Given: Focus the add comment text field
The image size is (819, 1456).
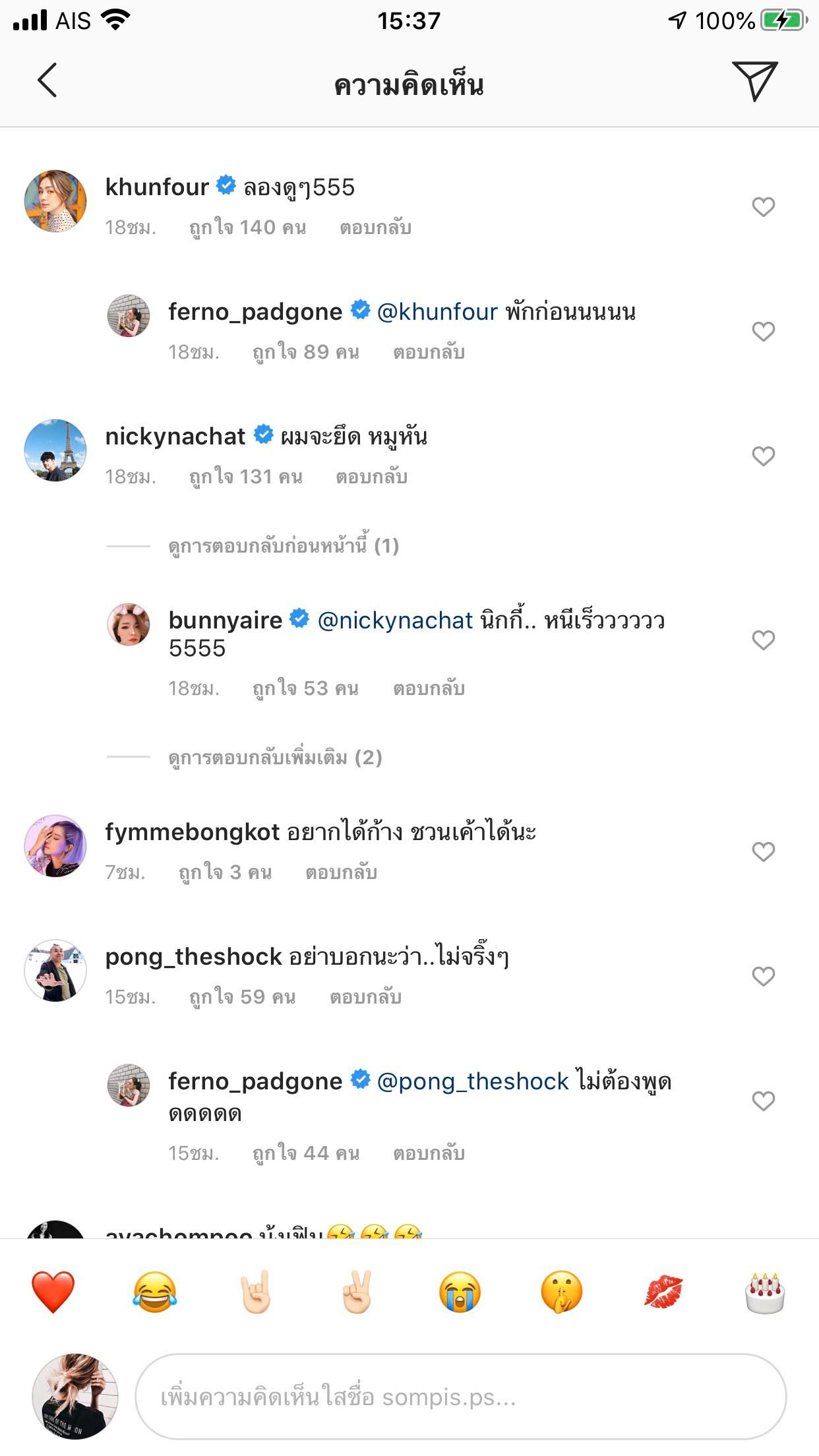Looking at the screenshot, I should (460, 1397).
